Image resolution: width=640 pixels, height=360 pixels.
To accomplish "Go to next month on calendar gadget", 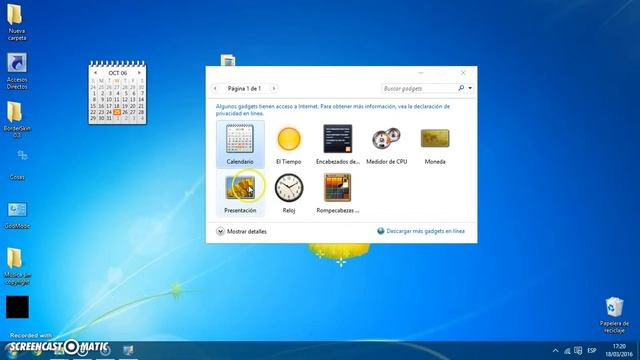I will pyautogui.click(x=139, y=73).
